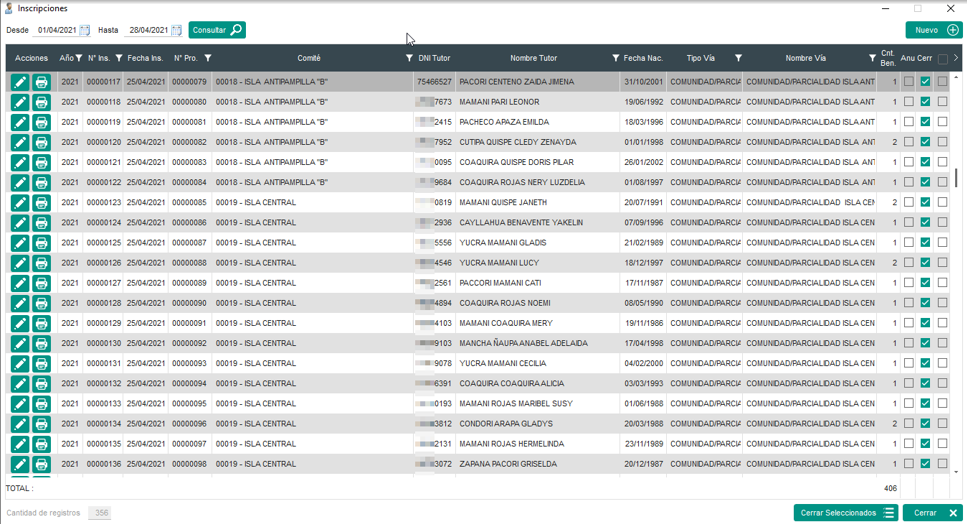Click the edit pencil for inscription 00000117
Image resolution: width=967 pixels, height=524 pixels.
(20, 82)
